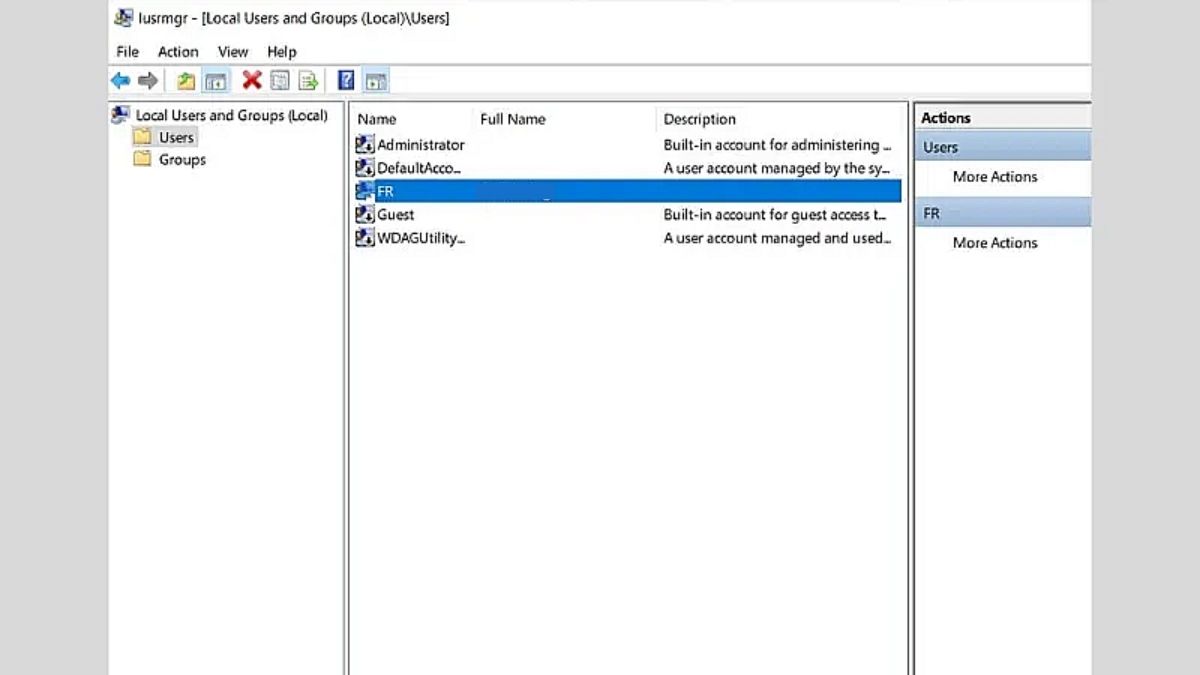Select Local Users and Groups root node

tap(231, 115)
